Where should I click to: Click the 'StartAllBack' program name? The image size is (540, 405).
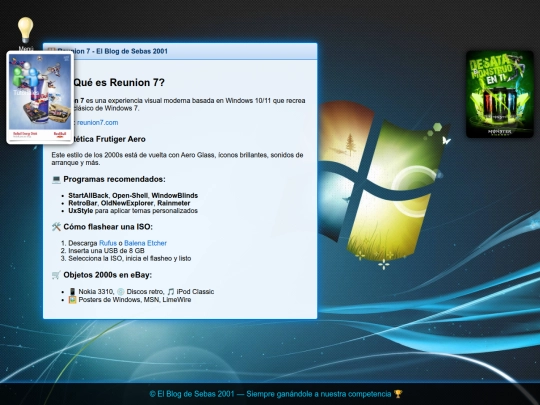click(x=88, y=196)
